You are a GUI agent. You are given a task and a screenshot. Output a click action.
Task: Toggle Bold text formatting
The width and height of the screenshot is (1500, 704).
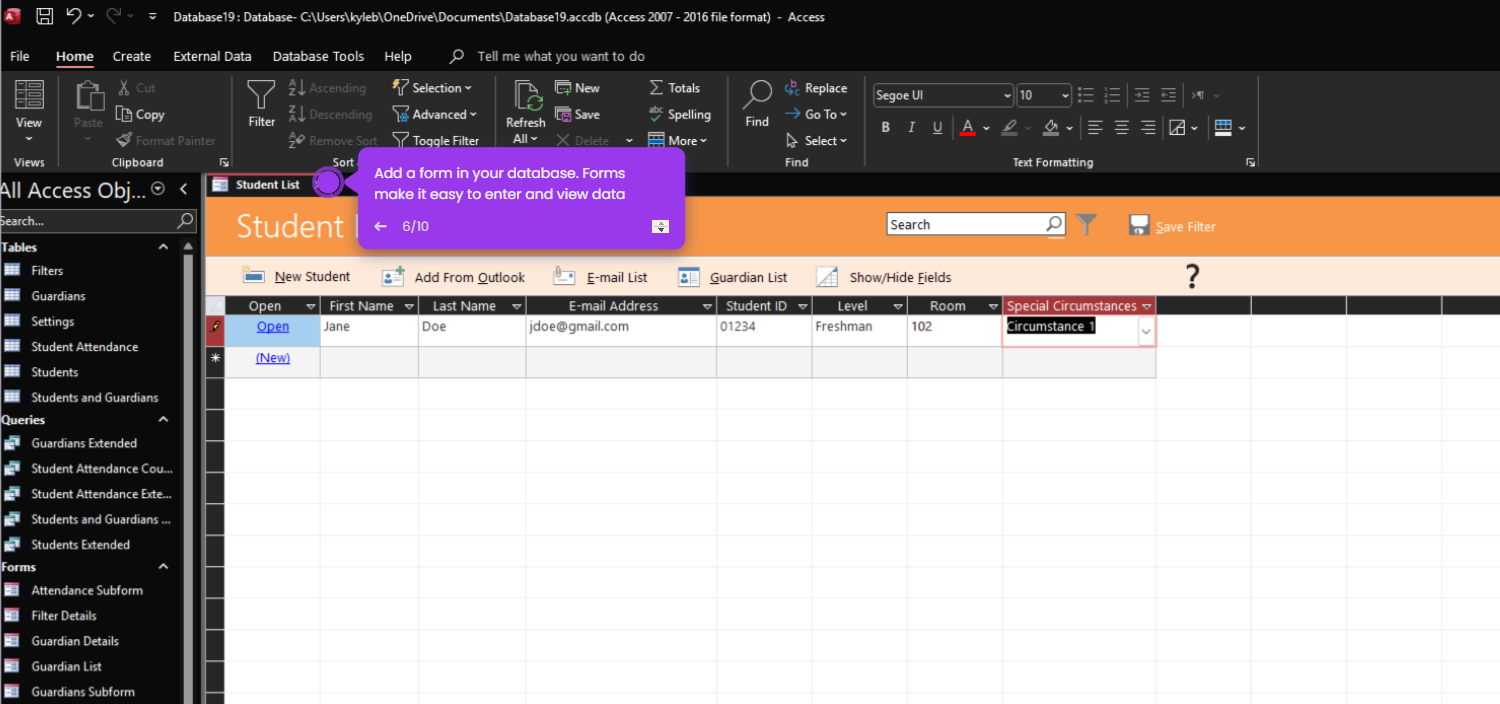click(x=885, y=127)
